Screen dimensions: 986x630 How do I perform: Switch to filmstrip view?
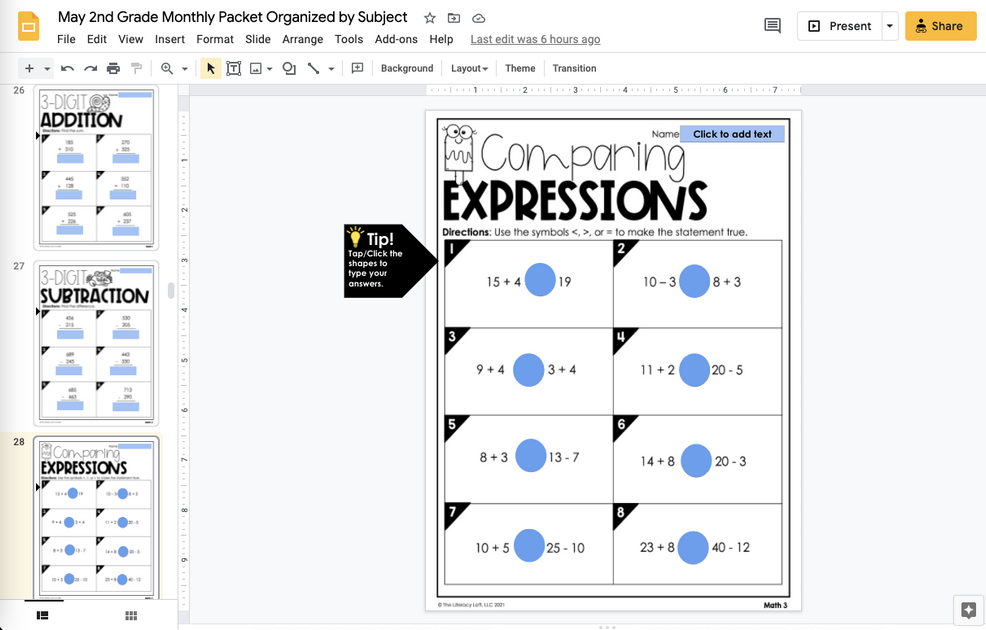point(43,615)
